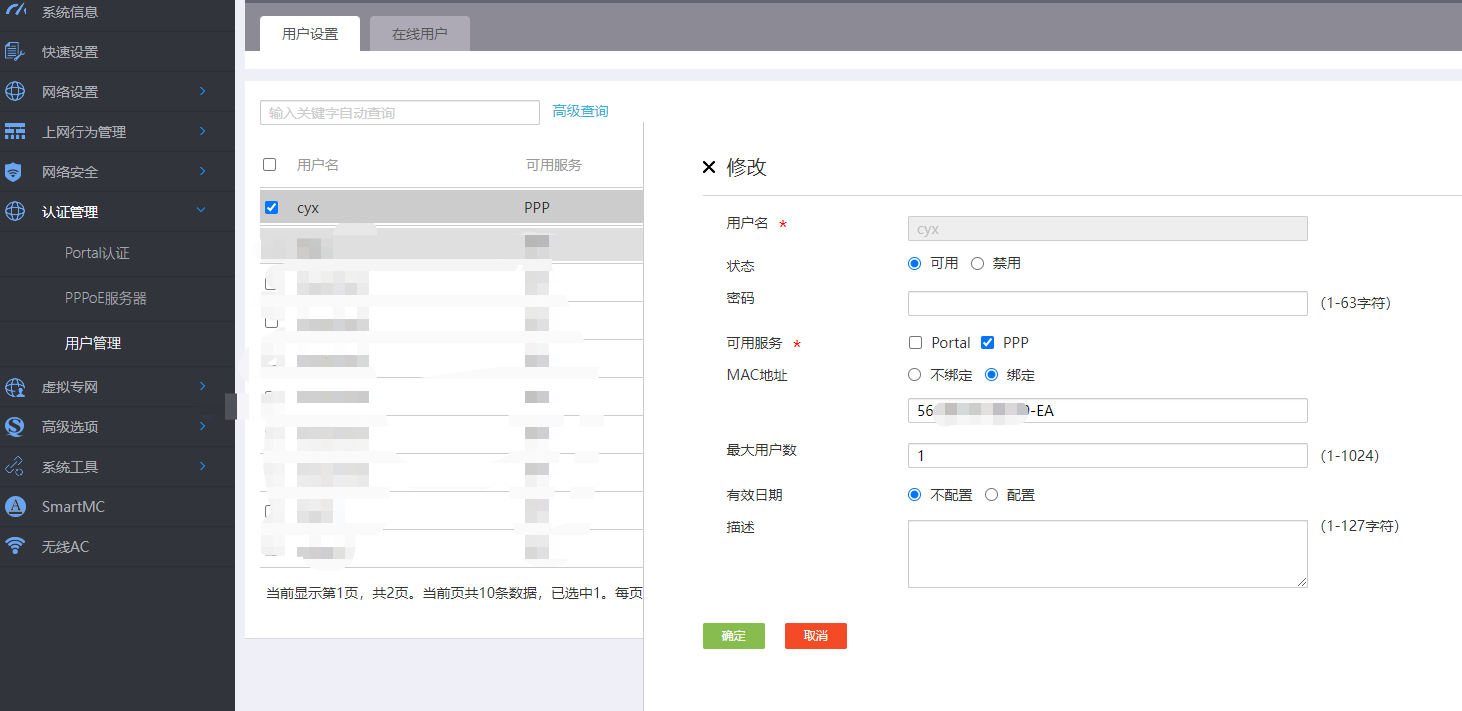Click the green 确定 button
Viewport: 1462px width, 711px height.
point(733,636)
